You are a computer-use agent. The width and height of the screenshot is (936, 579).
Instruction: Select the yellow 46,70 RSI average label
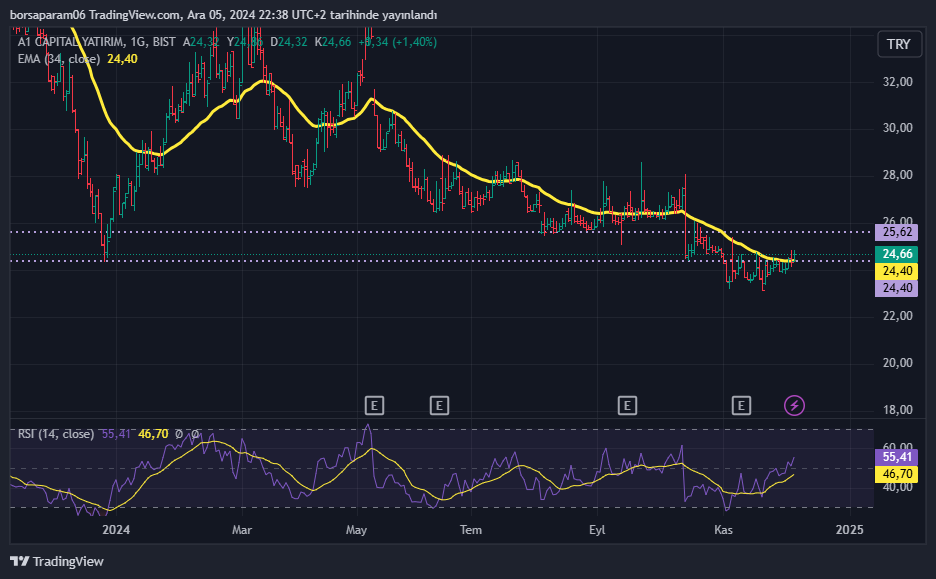pyautogui.click(x=897, y=474)
